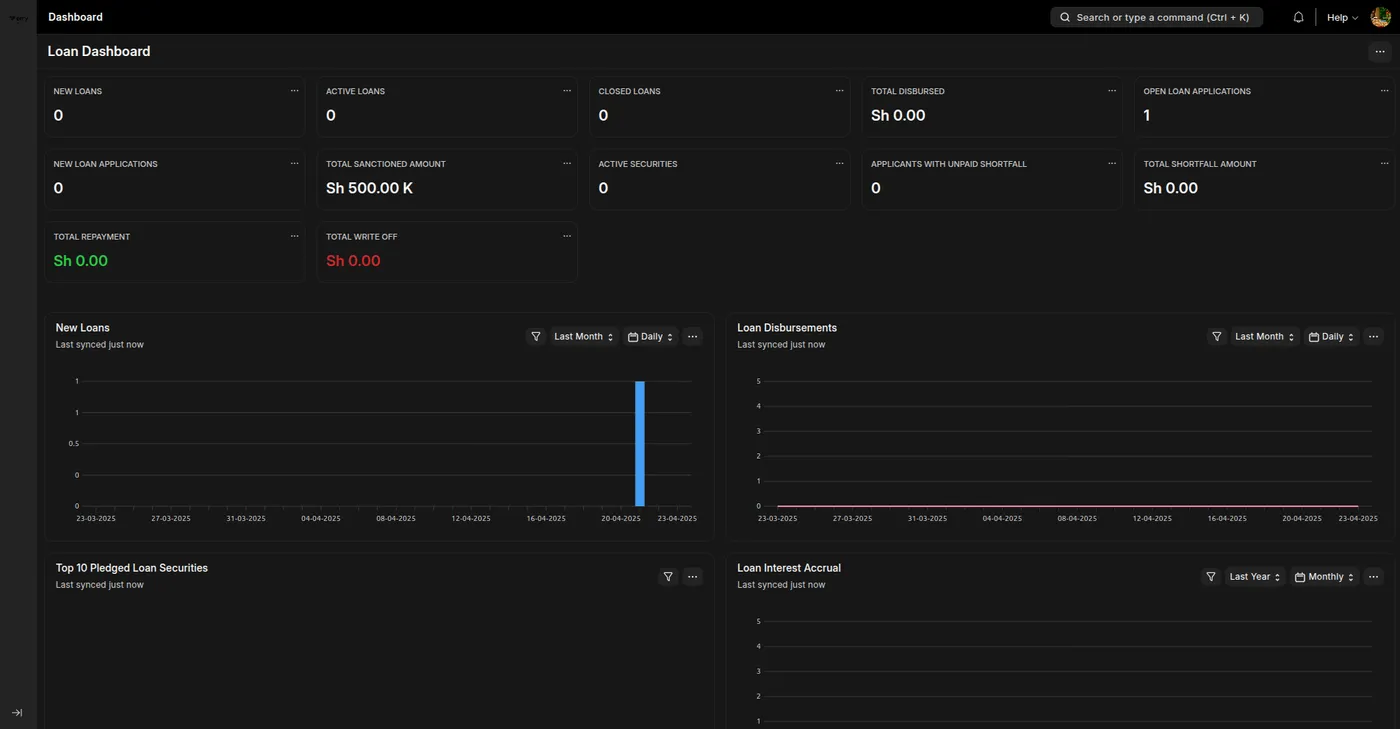
Task: Click the blue bar in New Loans chart
Action: coord(640,443)
